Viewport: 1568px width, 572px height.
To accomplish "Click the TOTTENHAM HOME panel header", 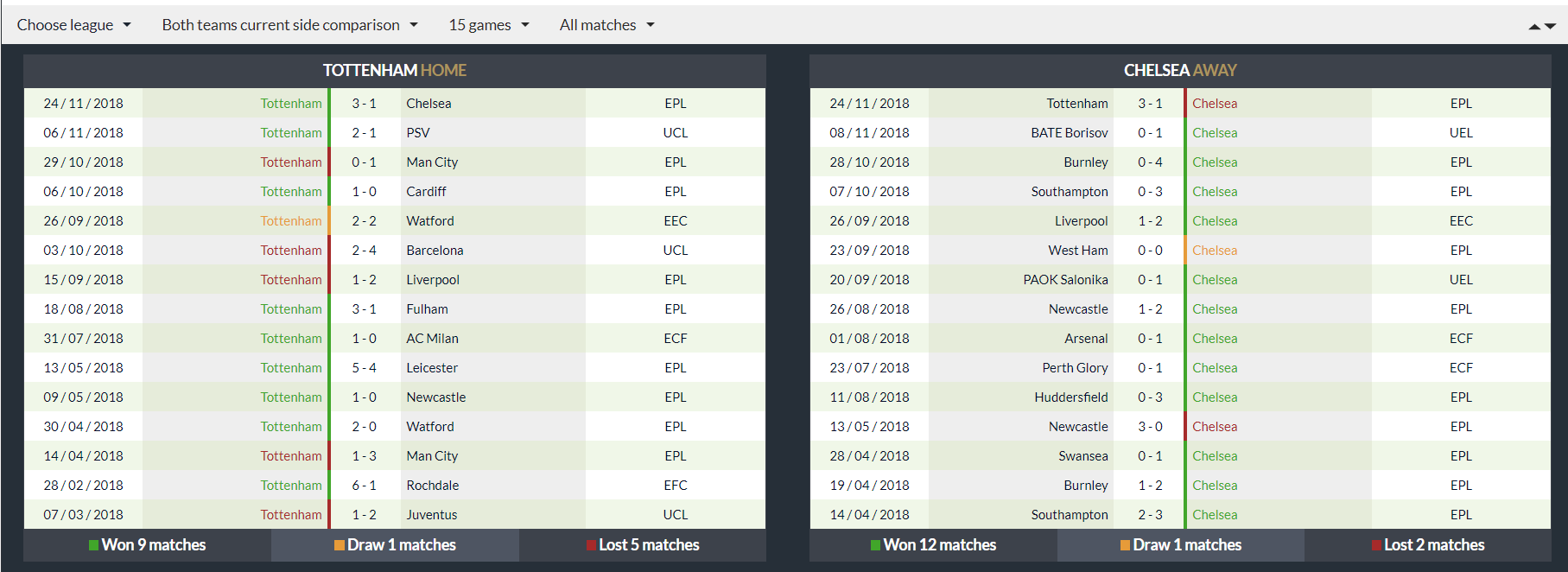I will (395, 71).
